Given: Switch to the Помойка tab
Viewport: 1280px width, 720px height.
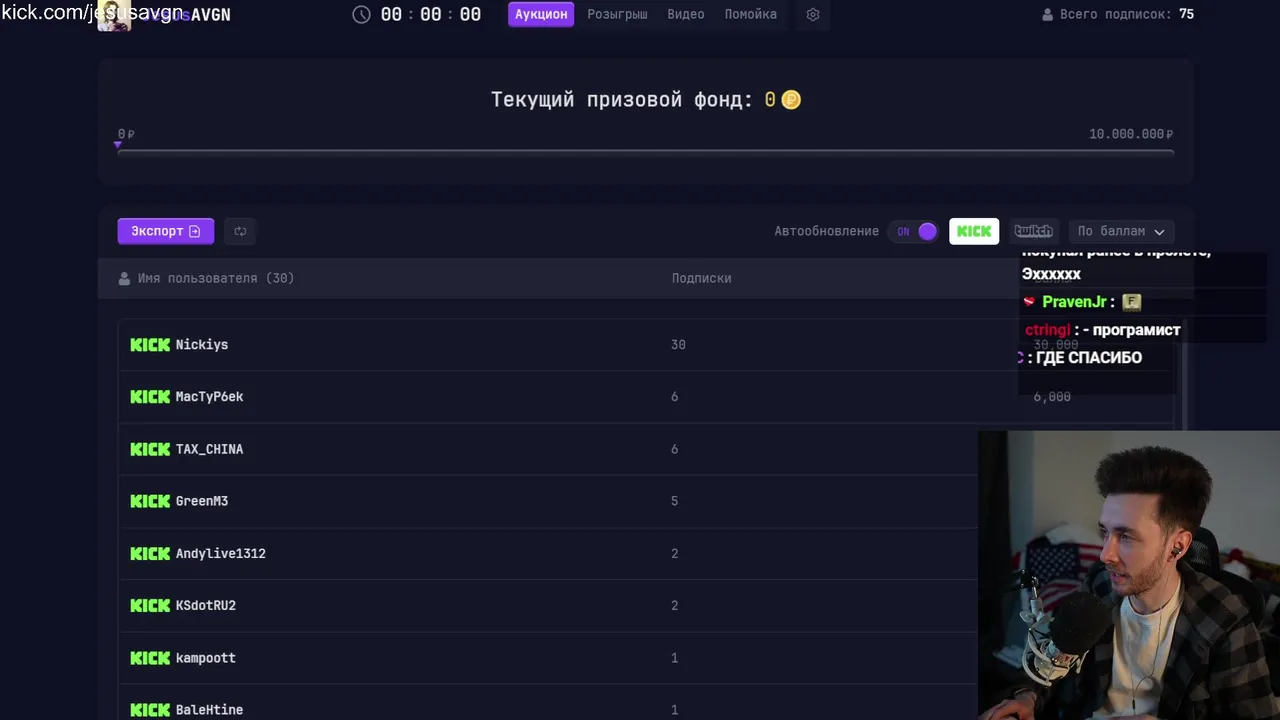Looking at the screenshot, I should (x=751, y=14).
